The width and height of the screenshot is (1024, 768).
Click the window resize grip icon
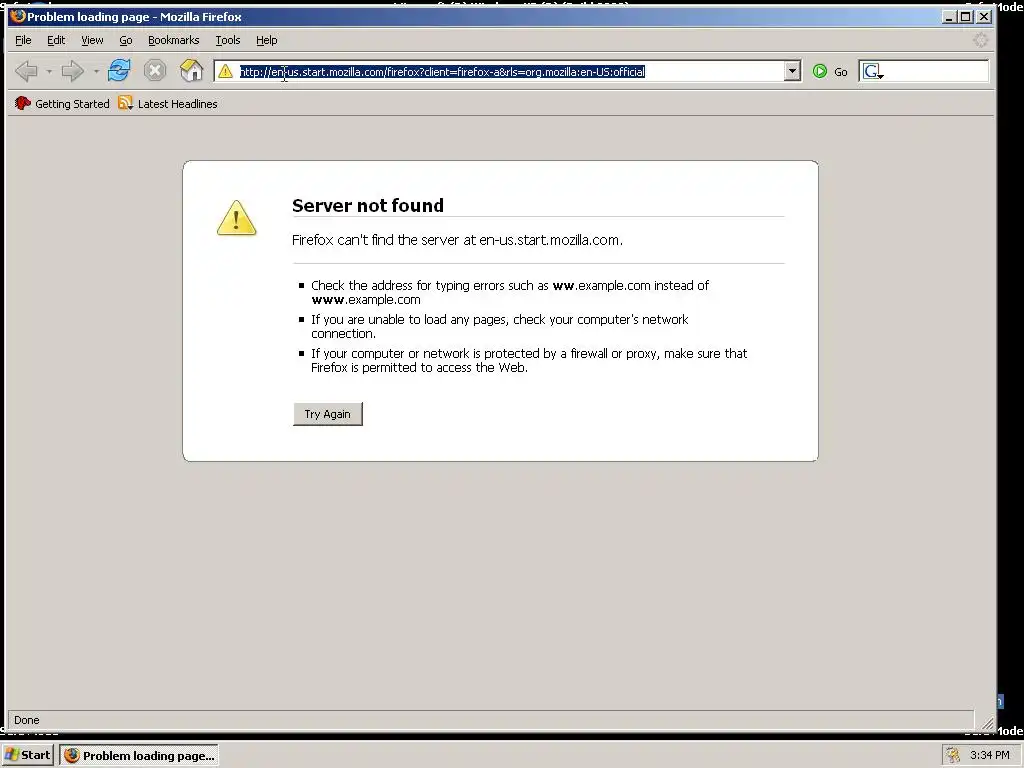pyautogui.click(x=987, y=722)
